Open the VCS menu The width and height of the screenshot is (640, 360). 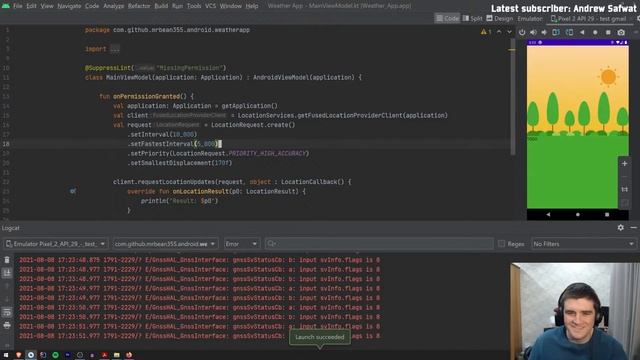[x=210, y=6]
